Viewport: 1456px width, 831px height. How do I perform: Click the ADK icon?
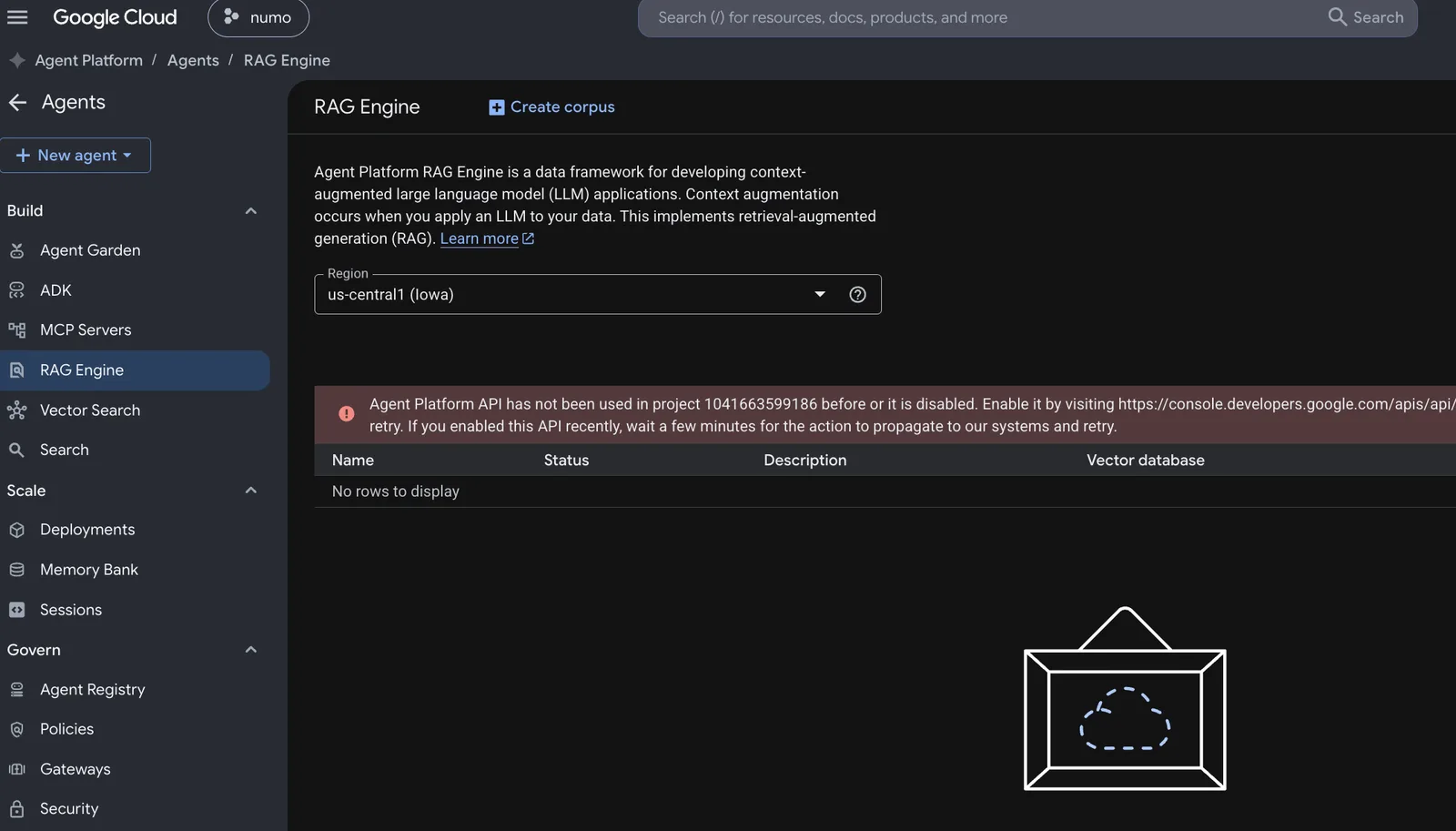(16, 290)
